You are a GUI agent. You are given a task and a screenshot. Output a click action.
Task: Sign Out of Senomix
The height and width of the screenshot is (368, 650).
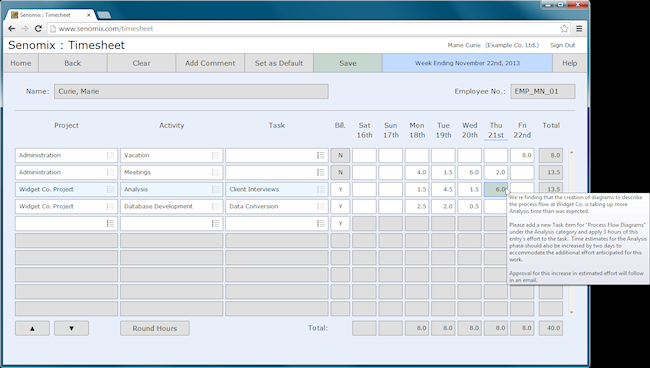pos(563,45)
